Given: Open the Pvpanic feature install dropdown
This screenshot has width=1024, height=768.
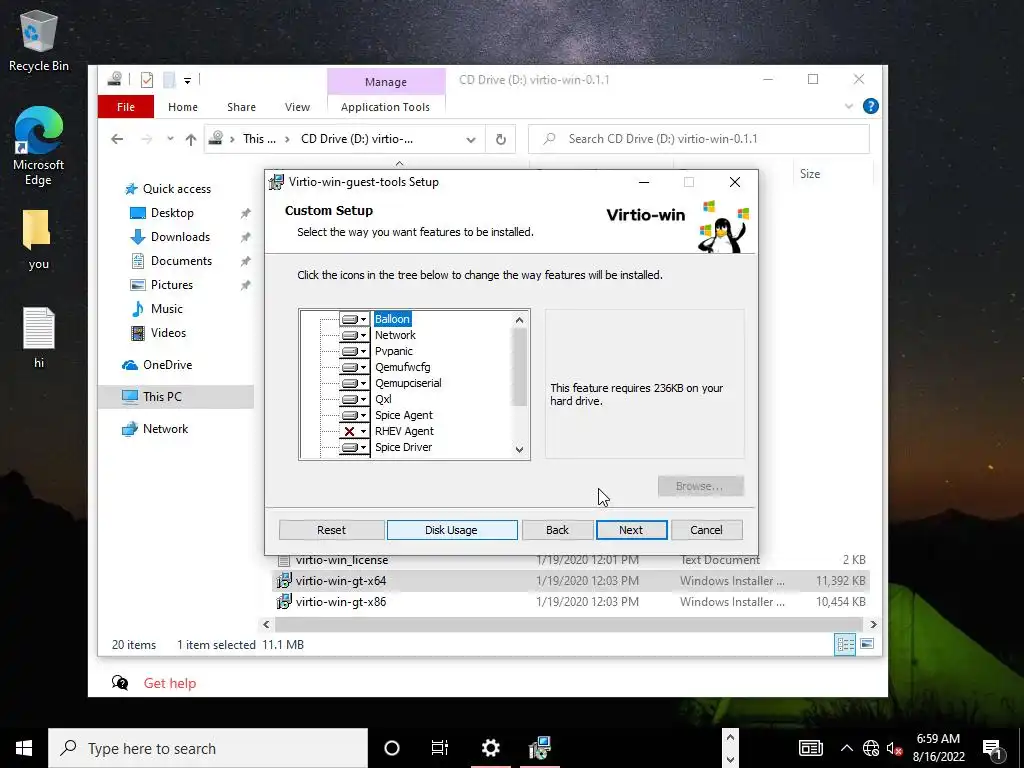Looking at the screenshot, I should tap(354, 351).
